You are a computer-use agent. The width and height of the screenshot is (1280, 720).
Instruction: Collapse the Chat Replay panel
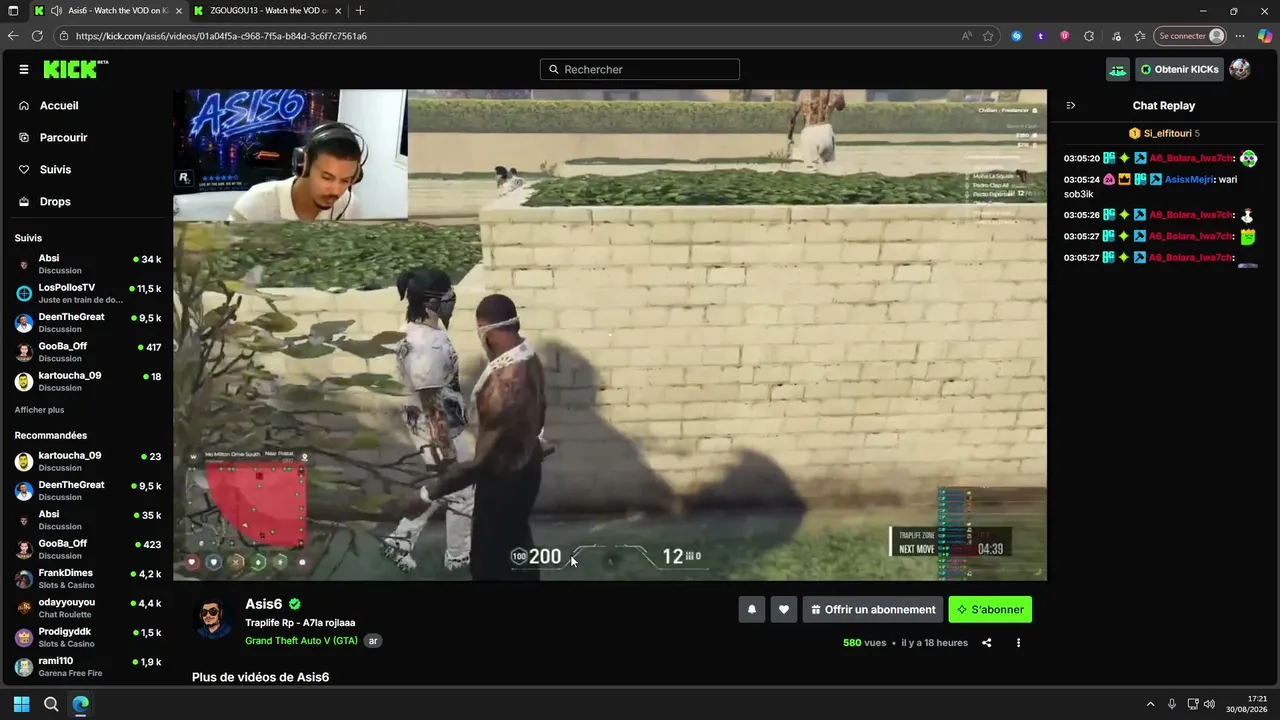tap(1071, 106)
